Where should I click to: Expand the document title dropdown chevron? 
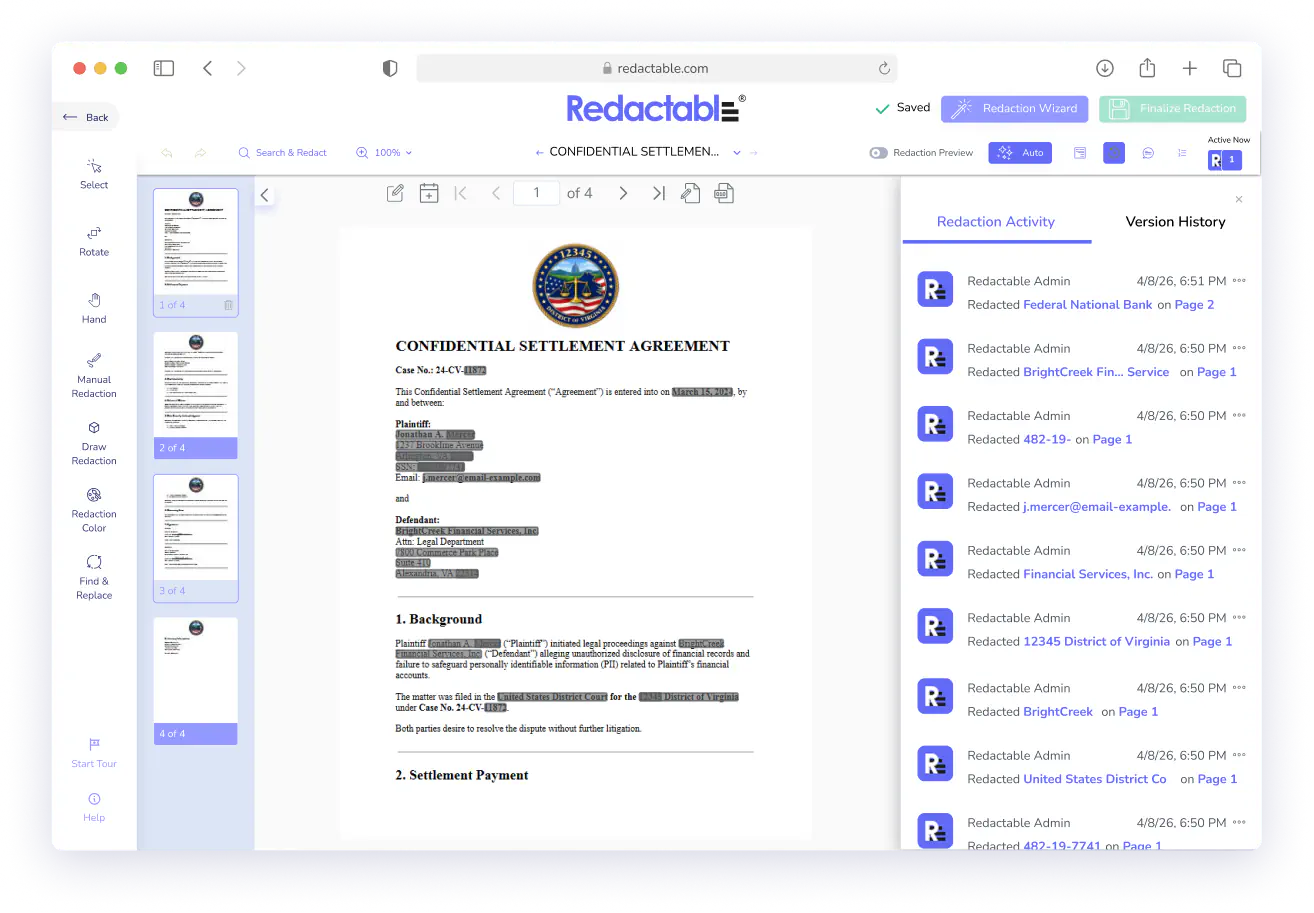(737, 153)
